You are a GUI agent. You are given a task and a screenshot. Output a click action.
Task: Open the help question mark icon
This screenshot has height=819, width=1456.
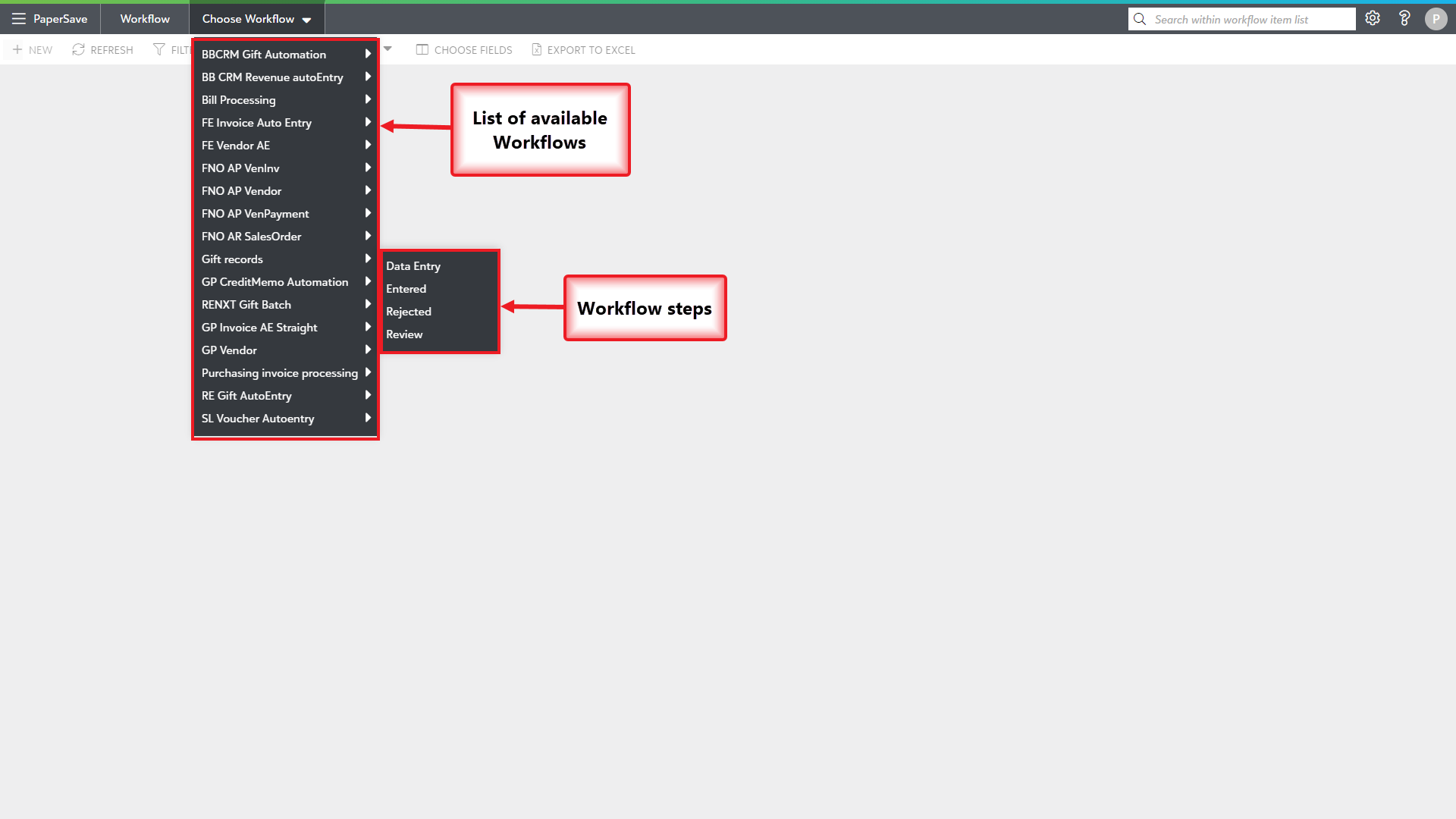[x=1404, y=19]
